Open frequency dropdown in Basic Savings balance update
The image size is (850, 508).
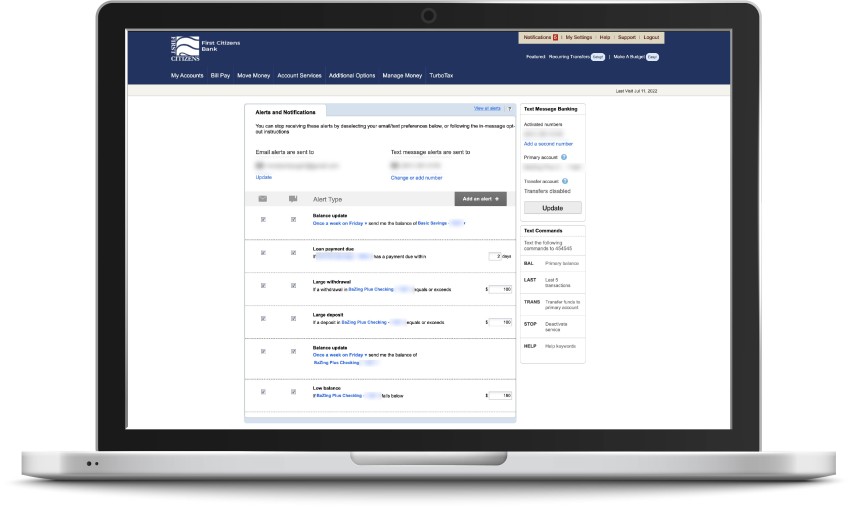[x=340, y=223]
